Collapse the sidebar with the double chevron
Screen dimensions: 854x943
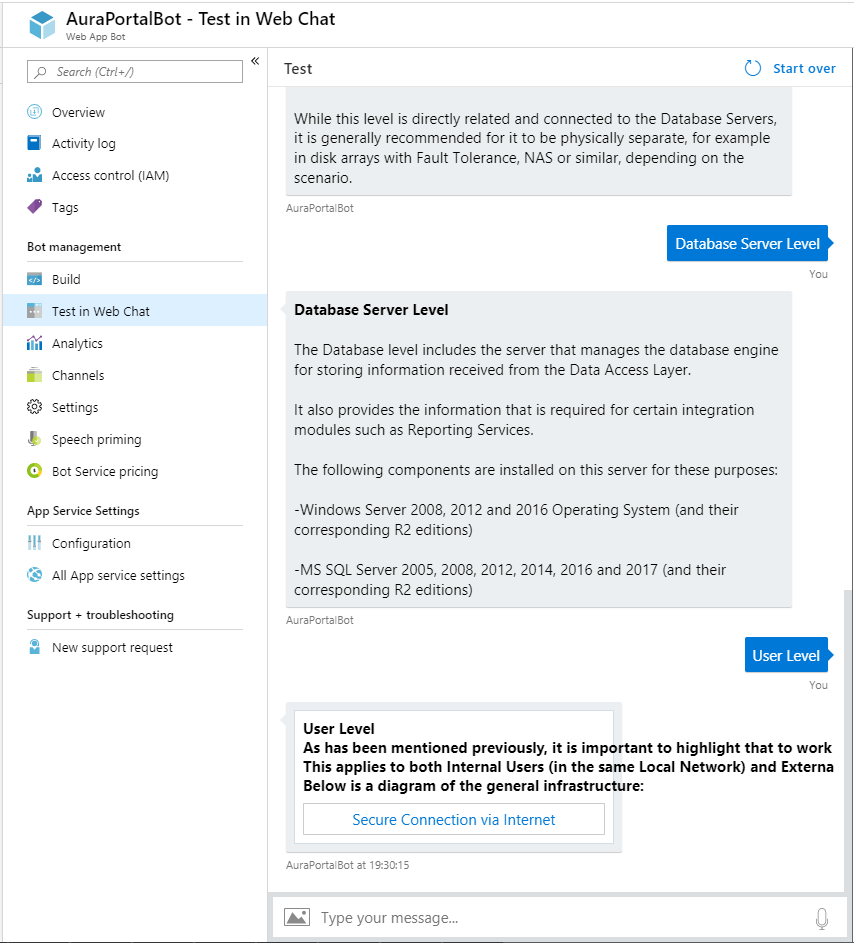tap(255, 60)
